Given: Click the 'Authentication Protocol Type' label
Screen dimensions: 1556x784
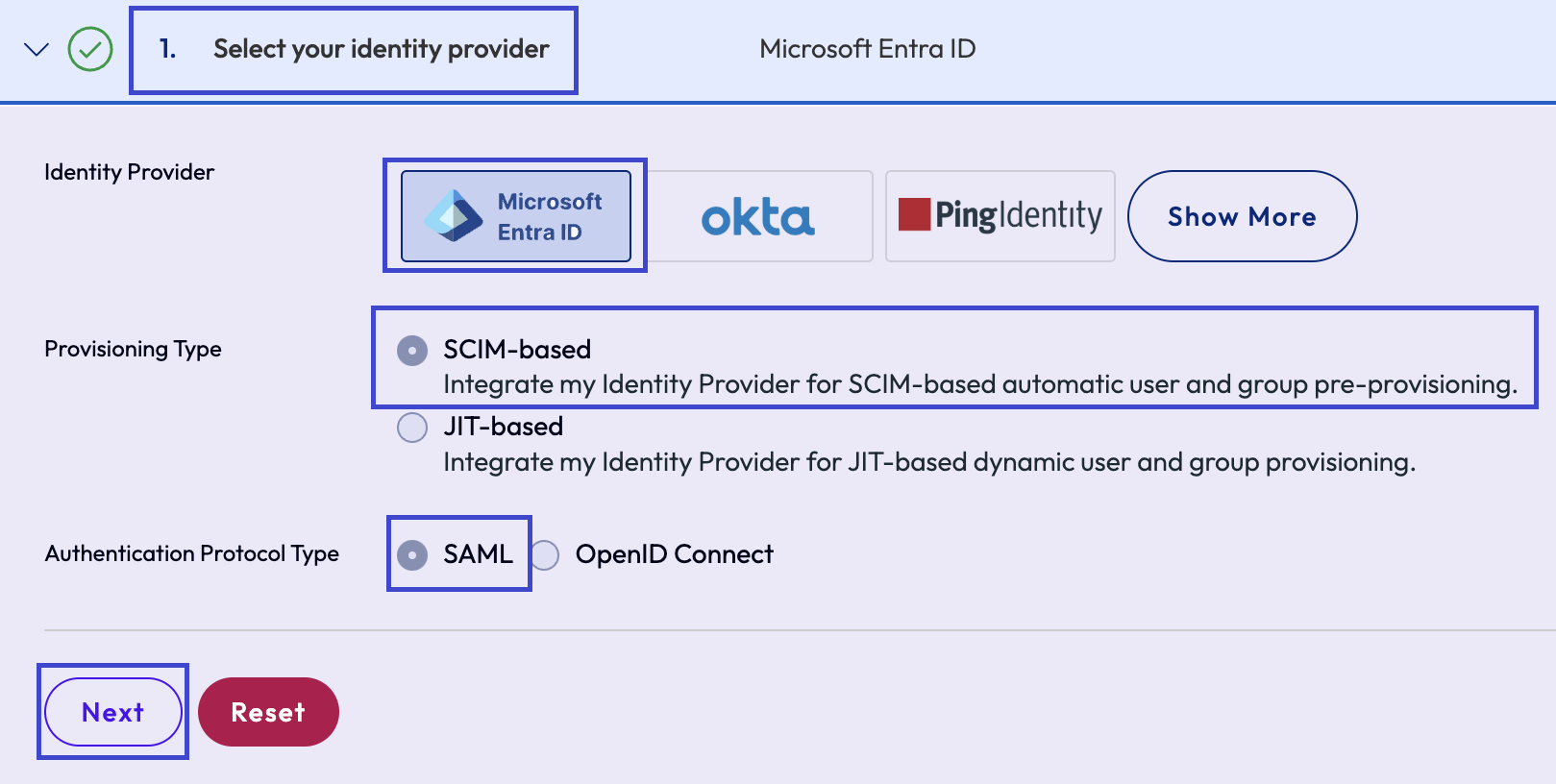Looking at the screenshot, I should click(191, 553).
